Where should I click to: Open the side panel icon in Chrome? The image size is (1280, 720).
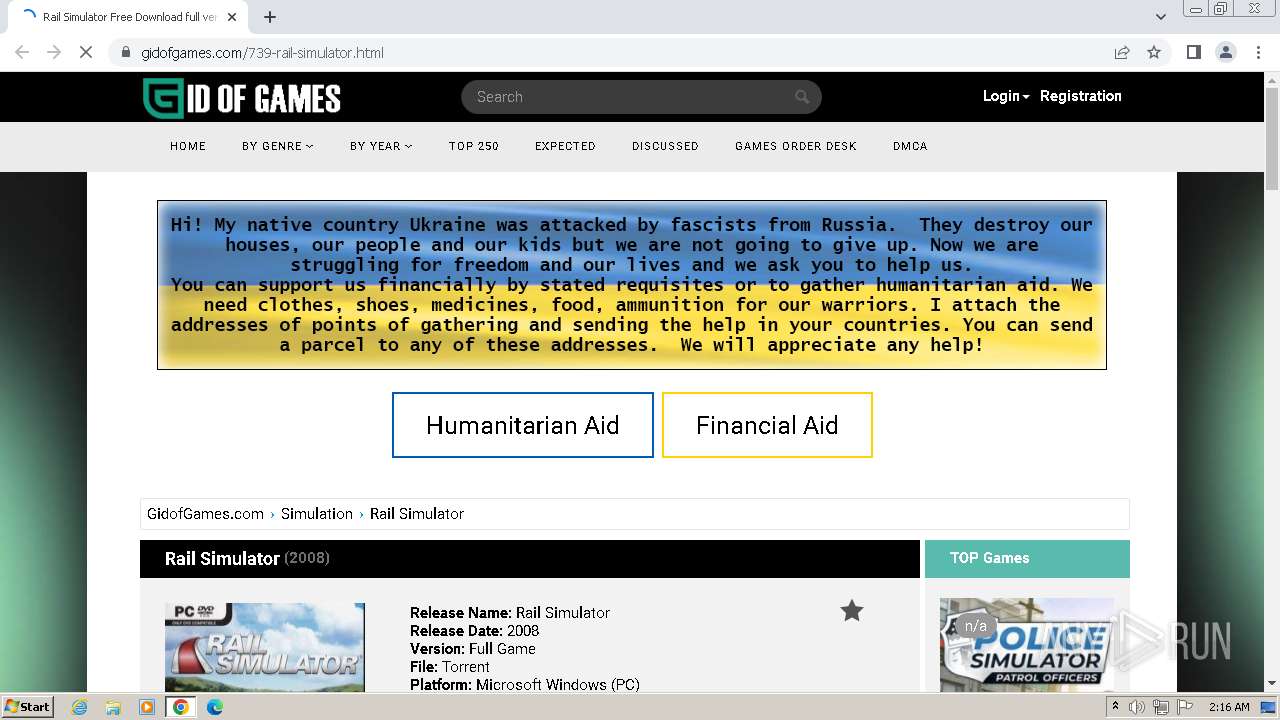pos(1193,53)
